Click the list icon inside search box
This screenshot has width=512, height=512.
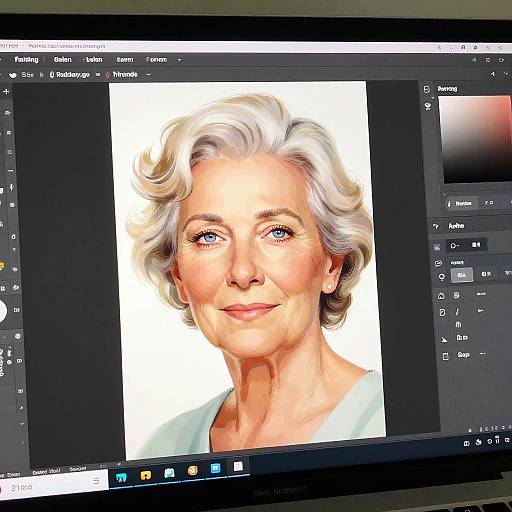pos(96,481)
